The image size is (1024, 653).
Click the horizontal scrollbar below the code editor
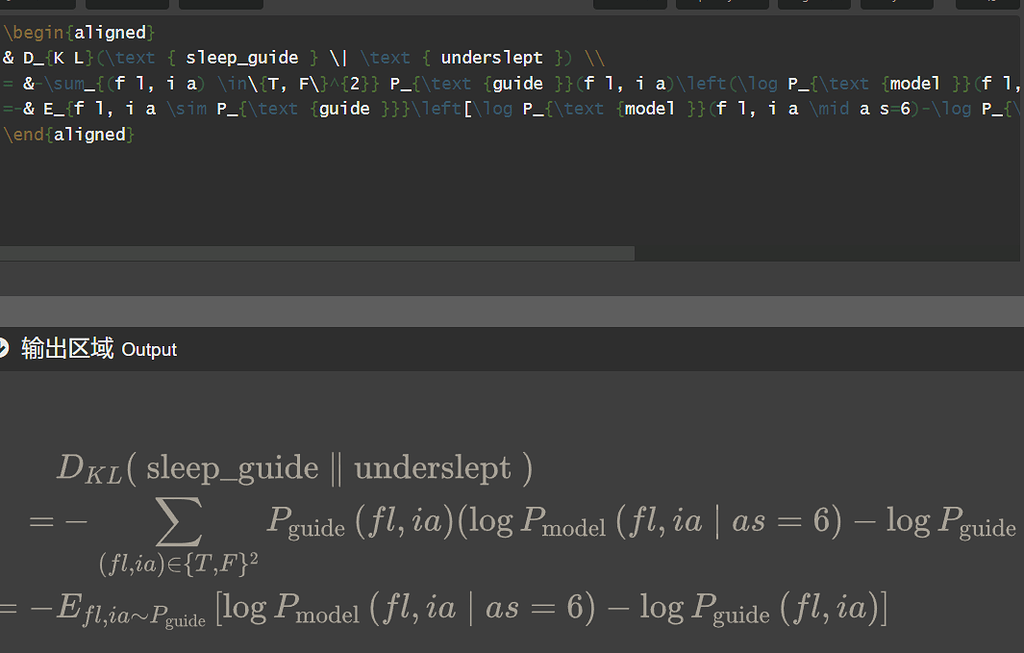[317, 253]
